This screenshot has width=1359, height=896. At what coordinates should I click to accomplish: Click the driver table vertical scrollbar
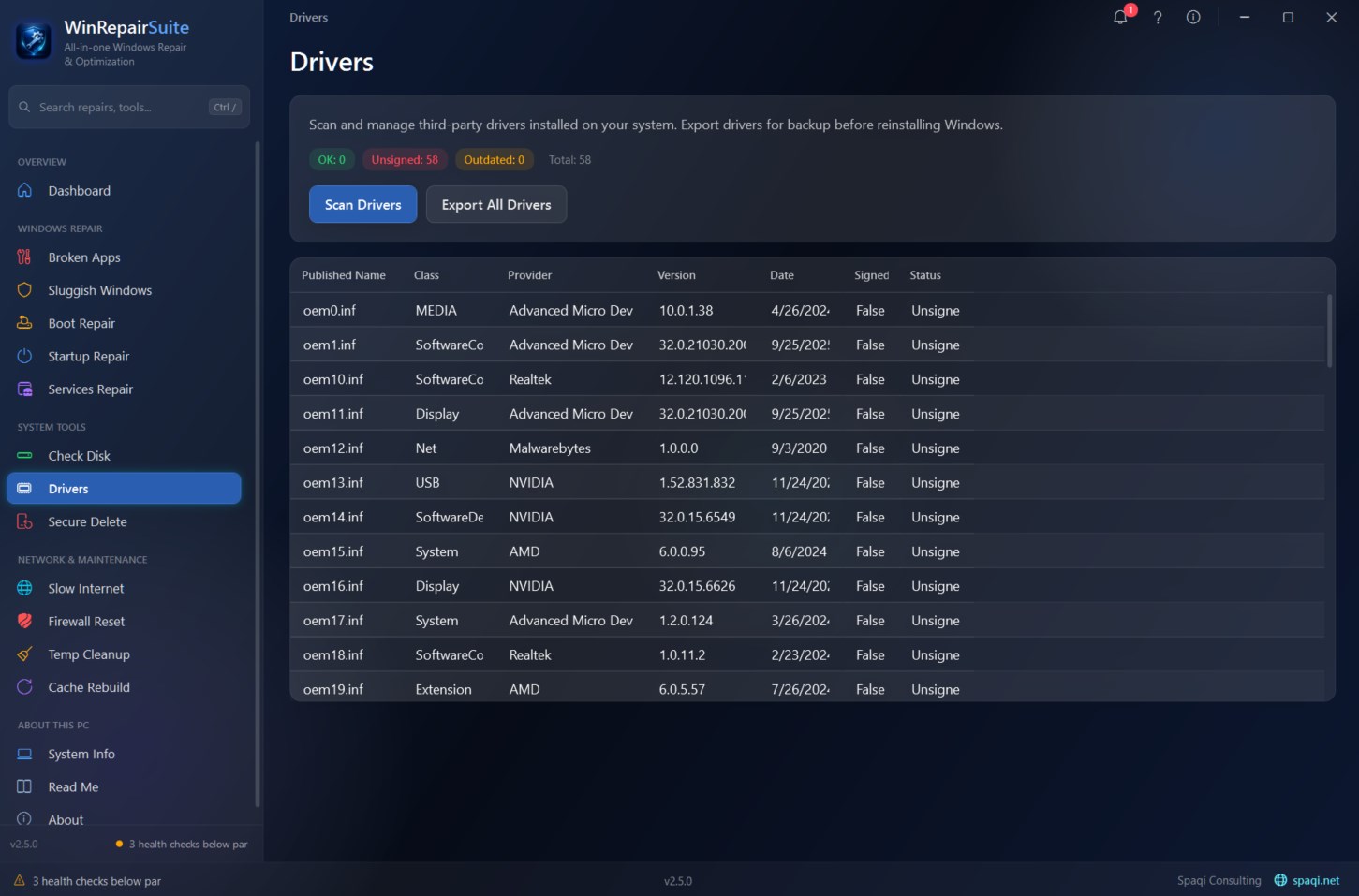pos(1329,330)
